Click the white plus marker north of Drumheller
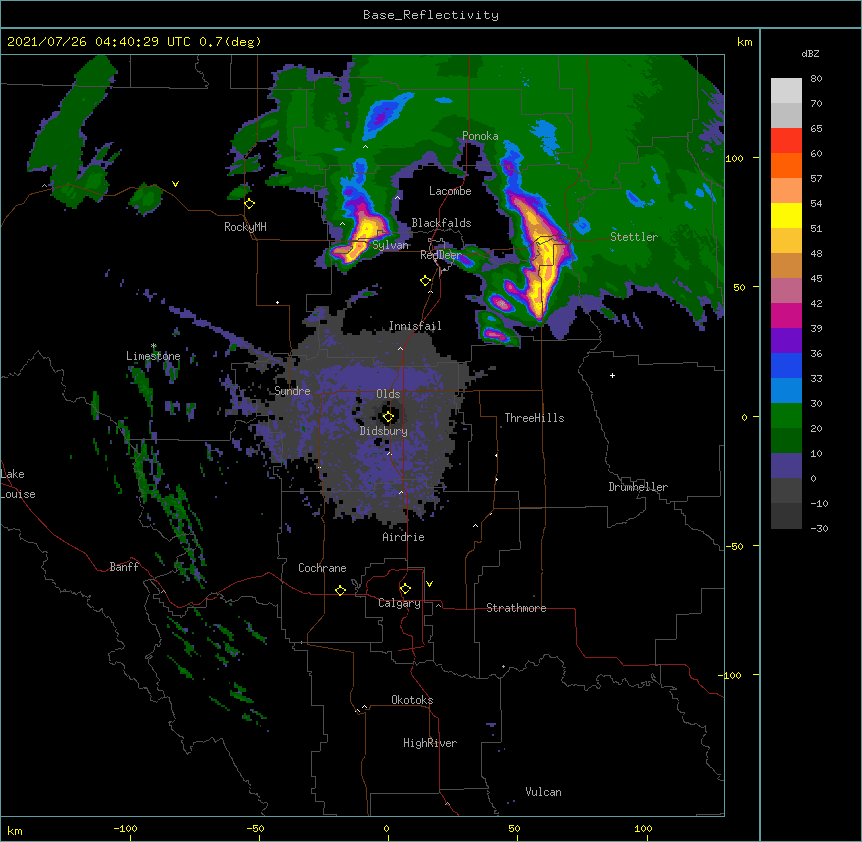Image resolution: width=862 pixels, height=842 pixels. (x=612, y=375)
